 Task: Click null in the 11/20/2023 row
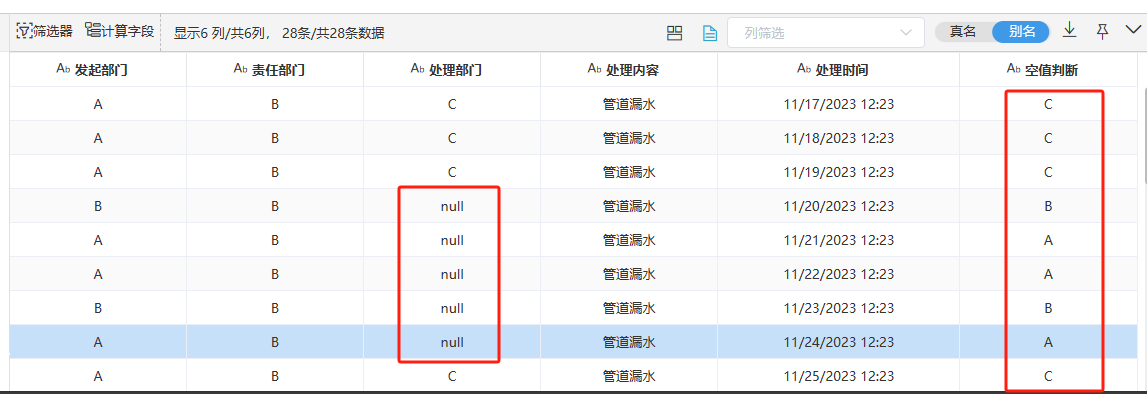452,206
